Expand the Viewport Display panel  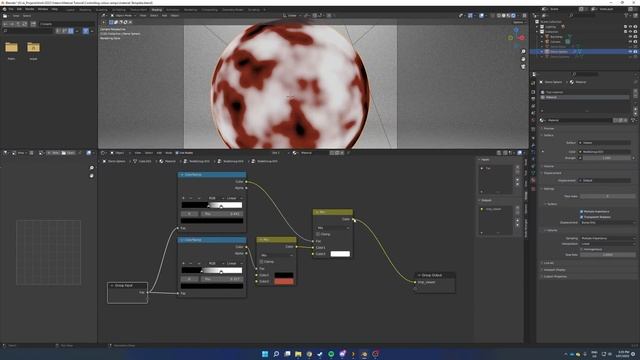(x=555, y=270)
